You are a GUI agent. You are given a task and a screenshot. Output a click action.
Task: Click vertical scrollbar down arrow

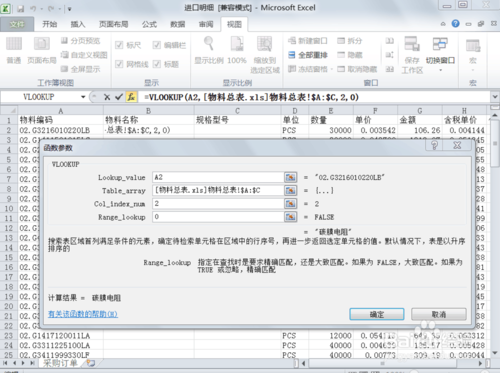point(495,353)
